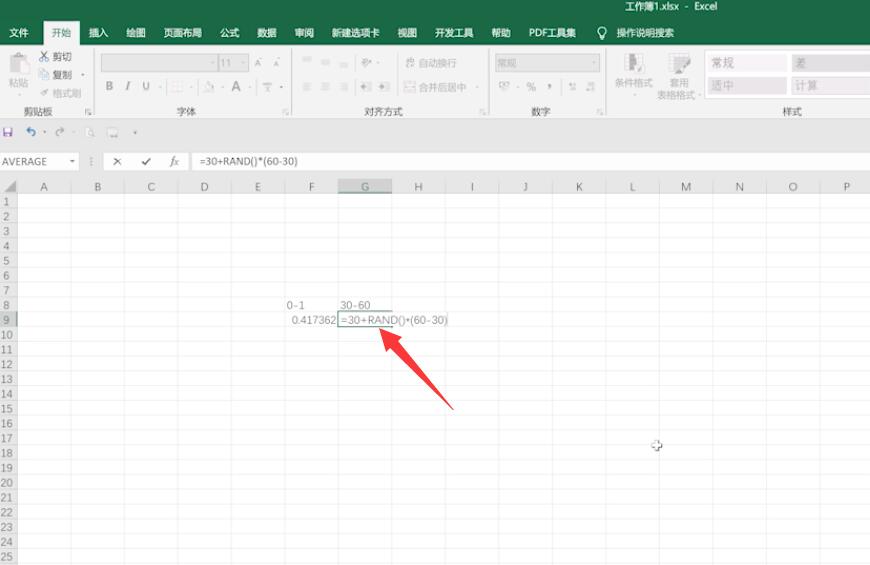Viewport: 870px width, 565px height.
Task: Click the print preview icon in quick access
Action: [x=90, y=133]
